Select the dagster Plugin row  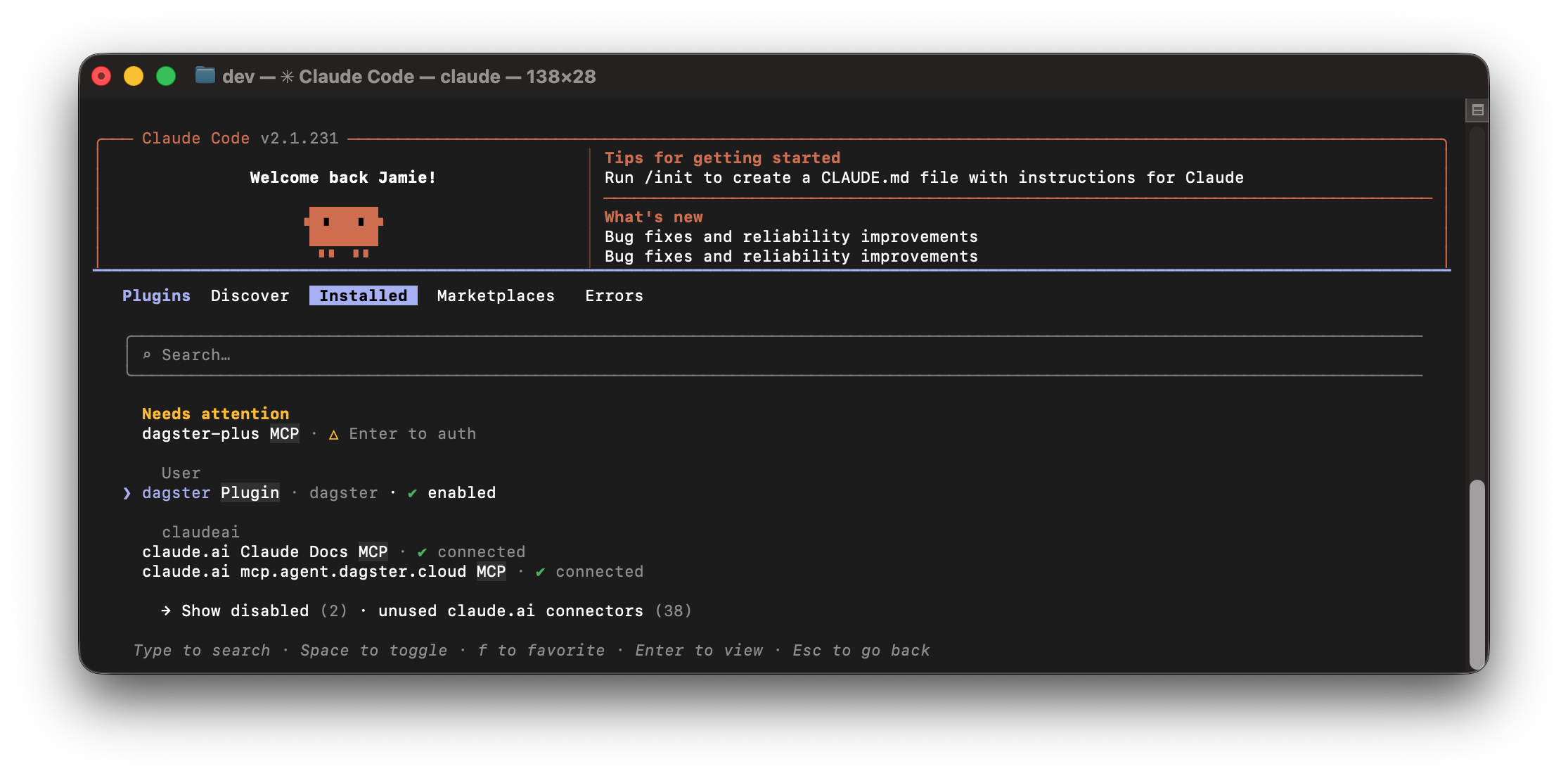click(x=319, y=492)
